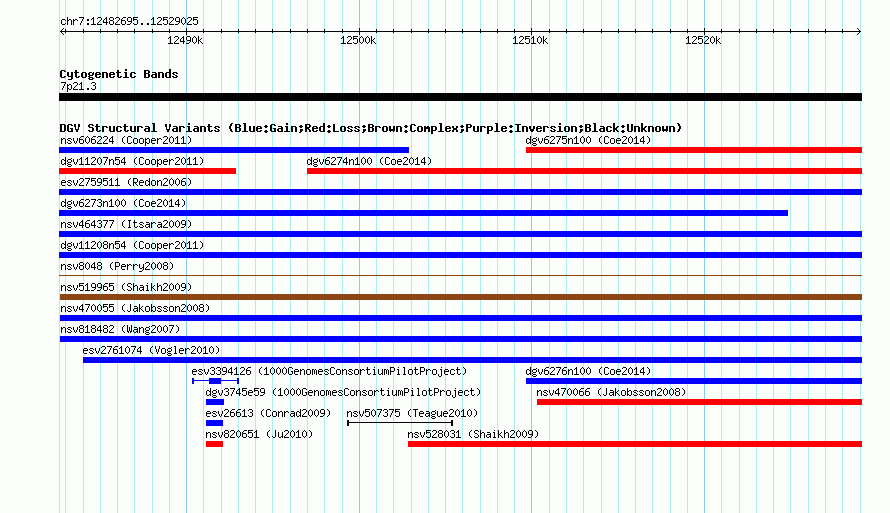890x513 pixels.
Task: Open nsv470055 (Jakobsson2008) label
Action: coord(135,308)
